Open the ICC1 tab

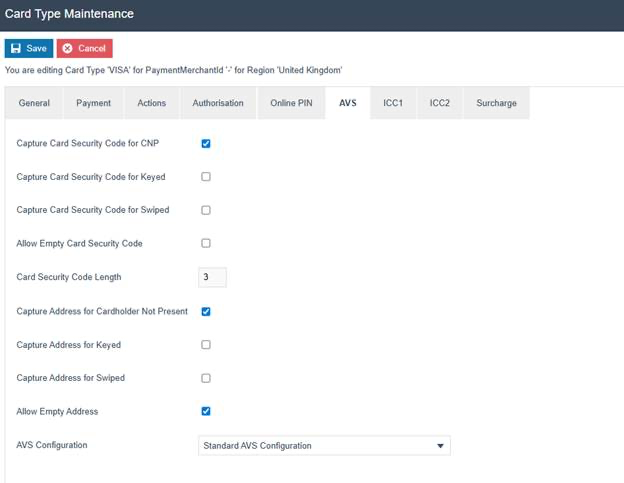(x=393, y=103)
